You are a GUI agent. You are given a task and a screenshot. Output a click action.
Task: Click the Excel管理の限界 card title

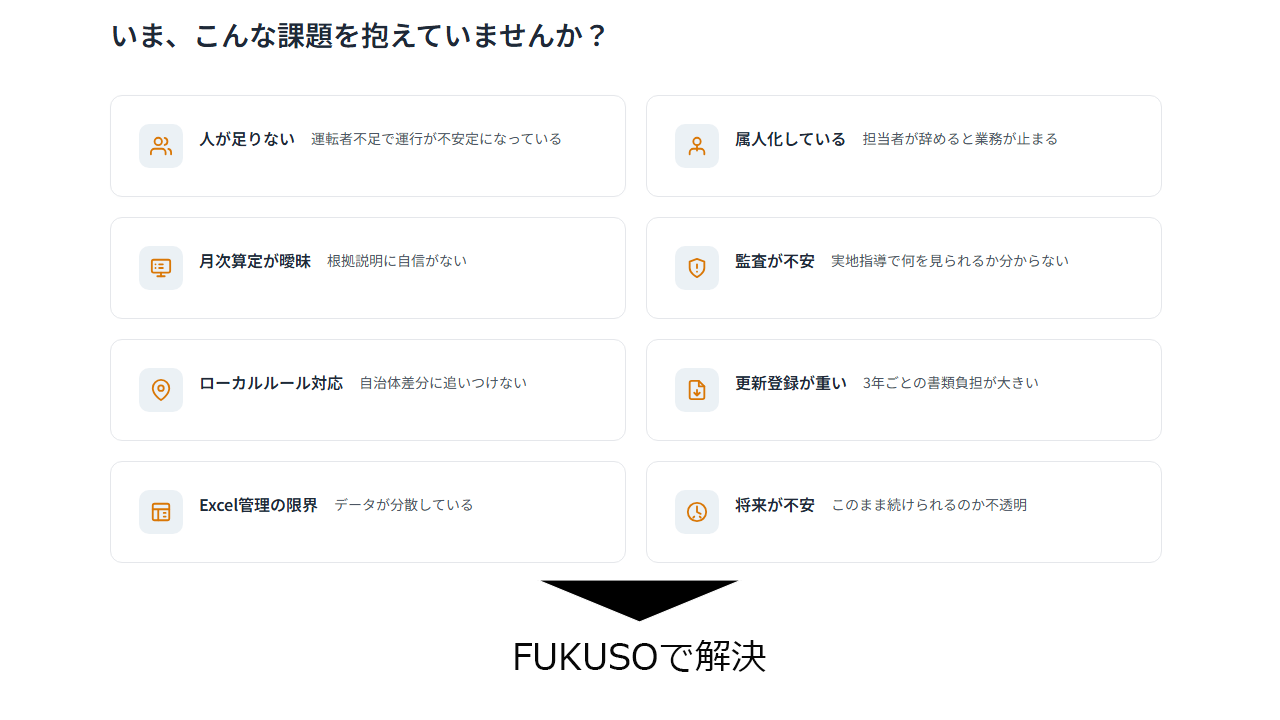(x=258, y=505)
